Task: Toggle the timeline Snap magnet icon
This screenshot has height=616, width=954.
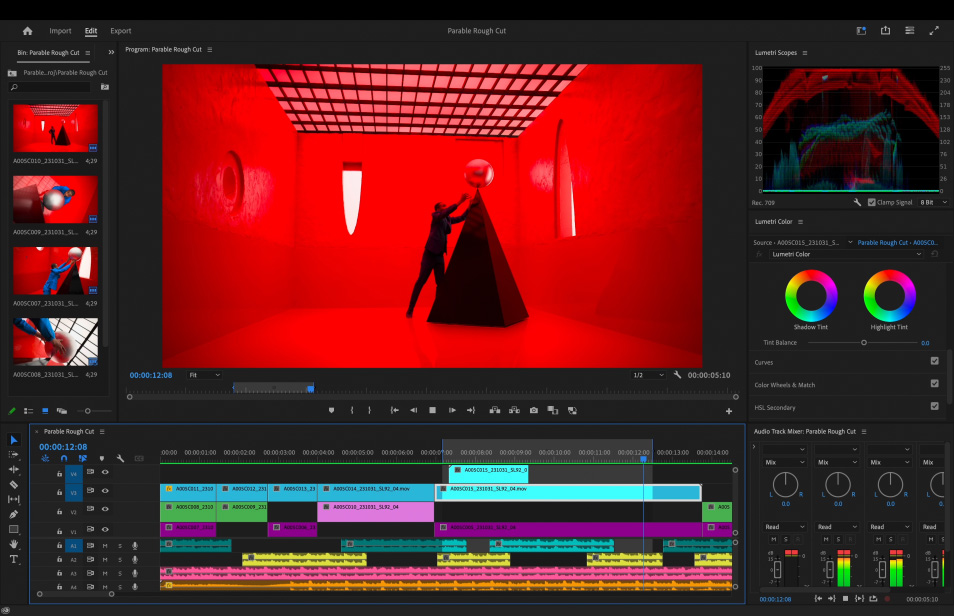Action: 63,459
